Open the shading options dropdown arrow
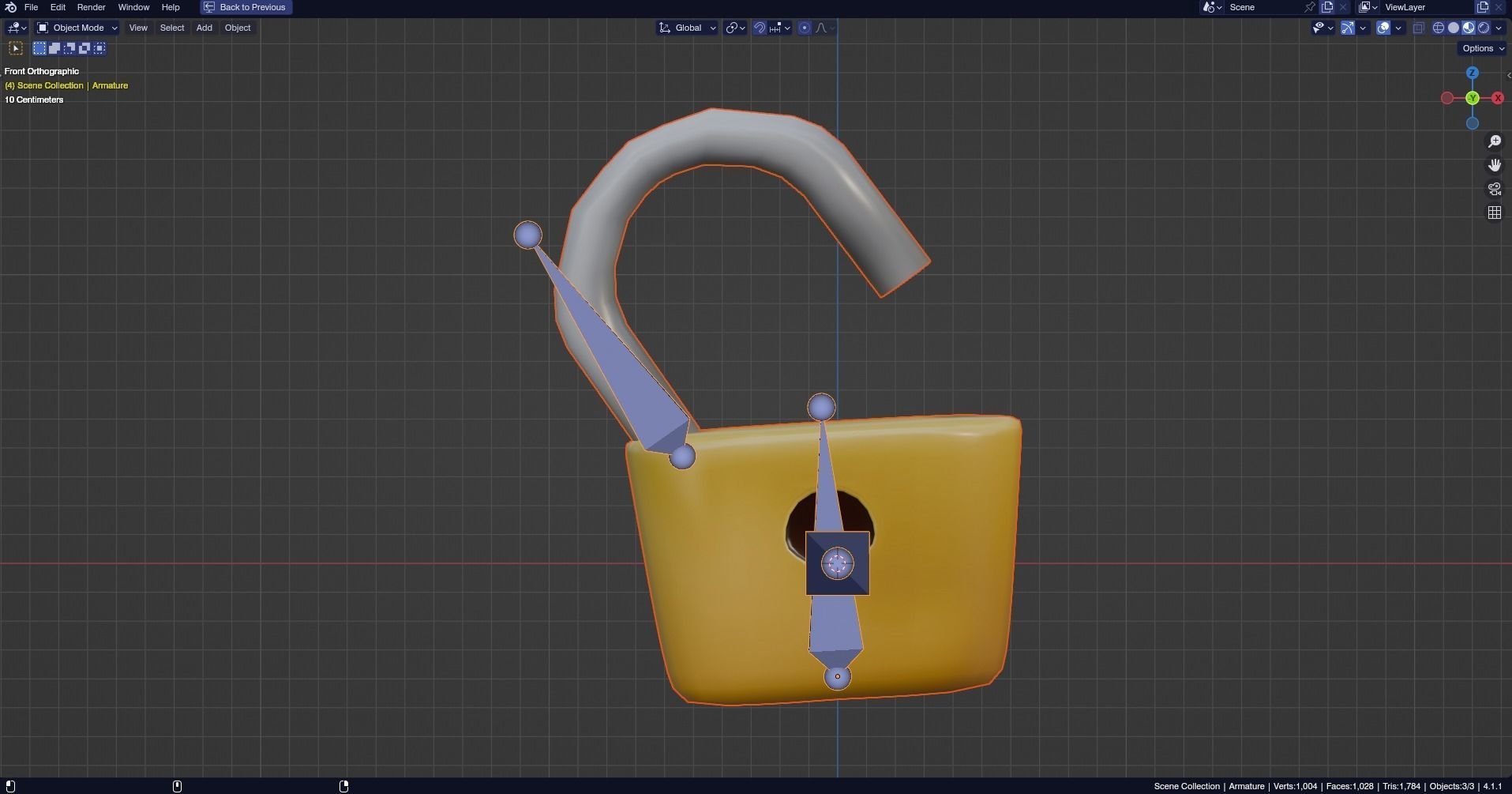1512x794 pixels. coord(1499,28)
